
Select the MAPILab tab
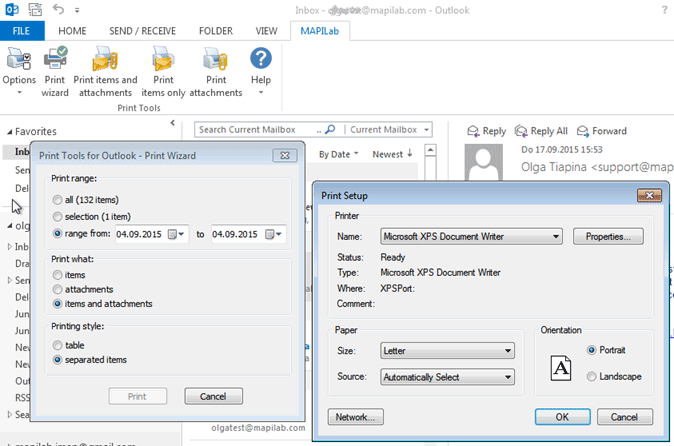coord(319,31)
